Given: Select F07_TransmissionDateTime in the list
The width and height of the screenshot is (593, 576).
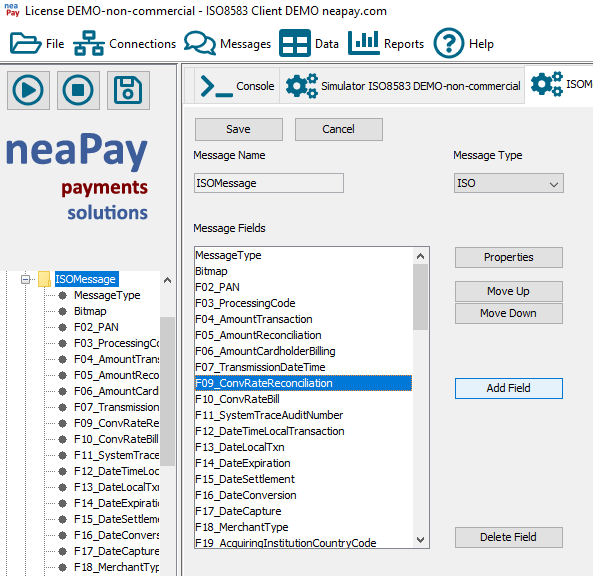Looking at the screenshot, I should [303, 367].
